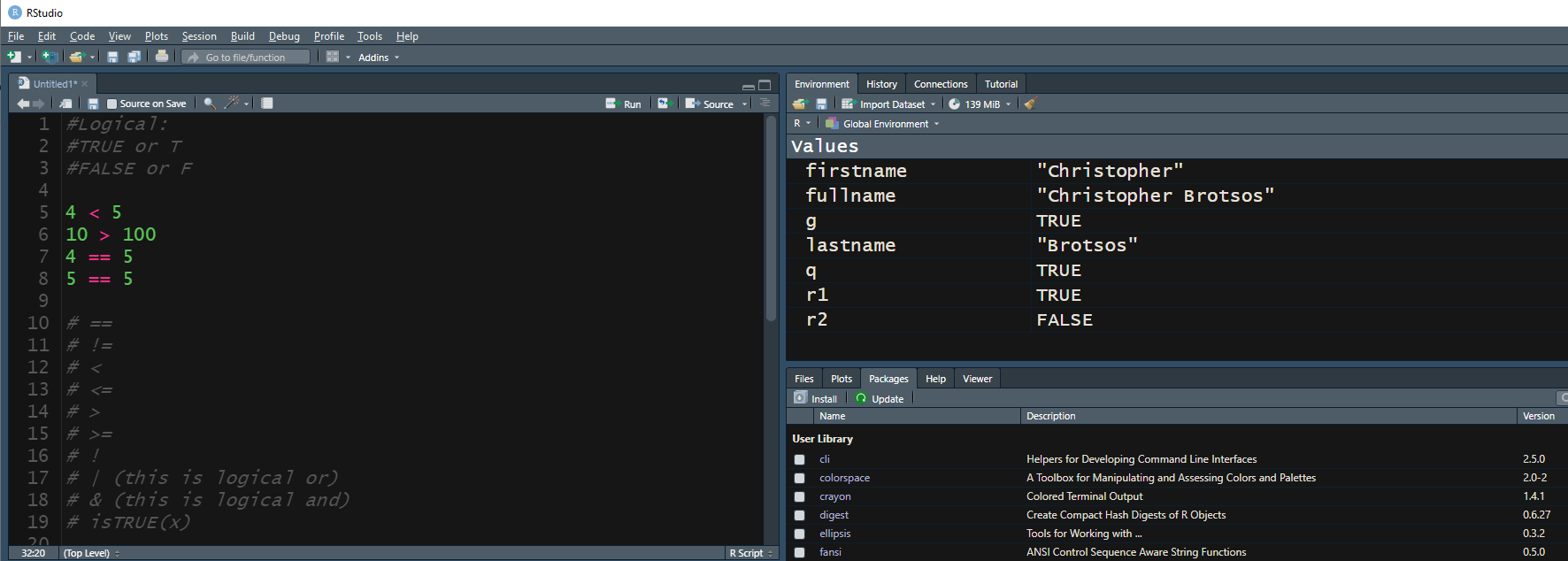The height and width of the screenshot is (561, 1568).
Task: Minimize the source editor pane
Action: click(x=749, y=86)
